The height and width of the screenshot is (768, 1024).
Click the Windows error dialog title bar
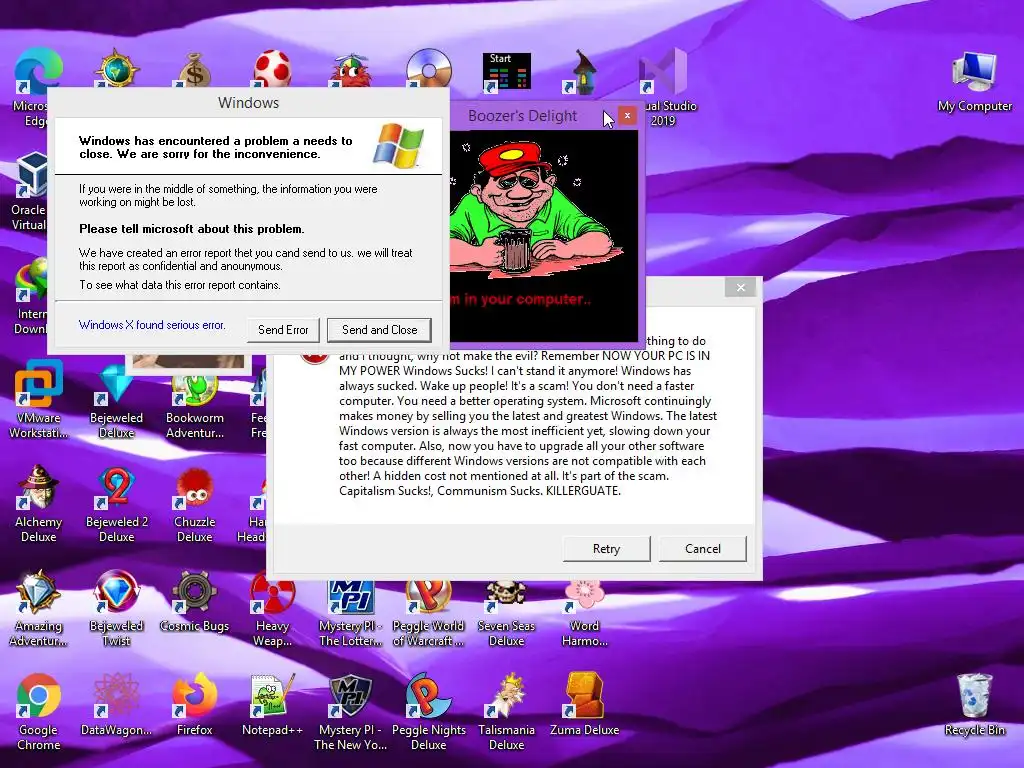tap(248, 103)
